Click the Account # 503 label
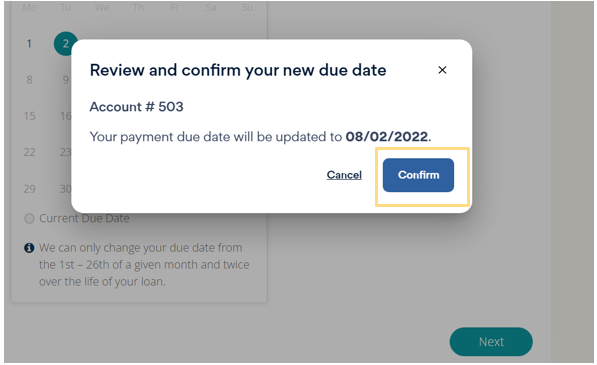The image size is (597, 365). pos(136,107)
